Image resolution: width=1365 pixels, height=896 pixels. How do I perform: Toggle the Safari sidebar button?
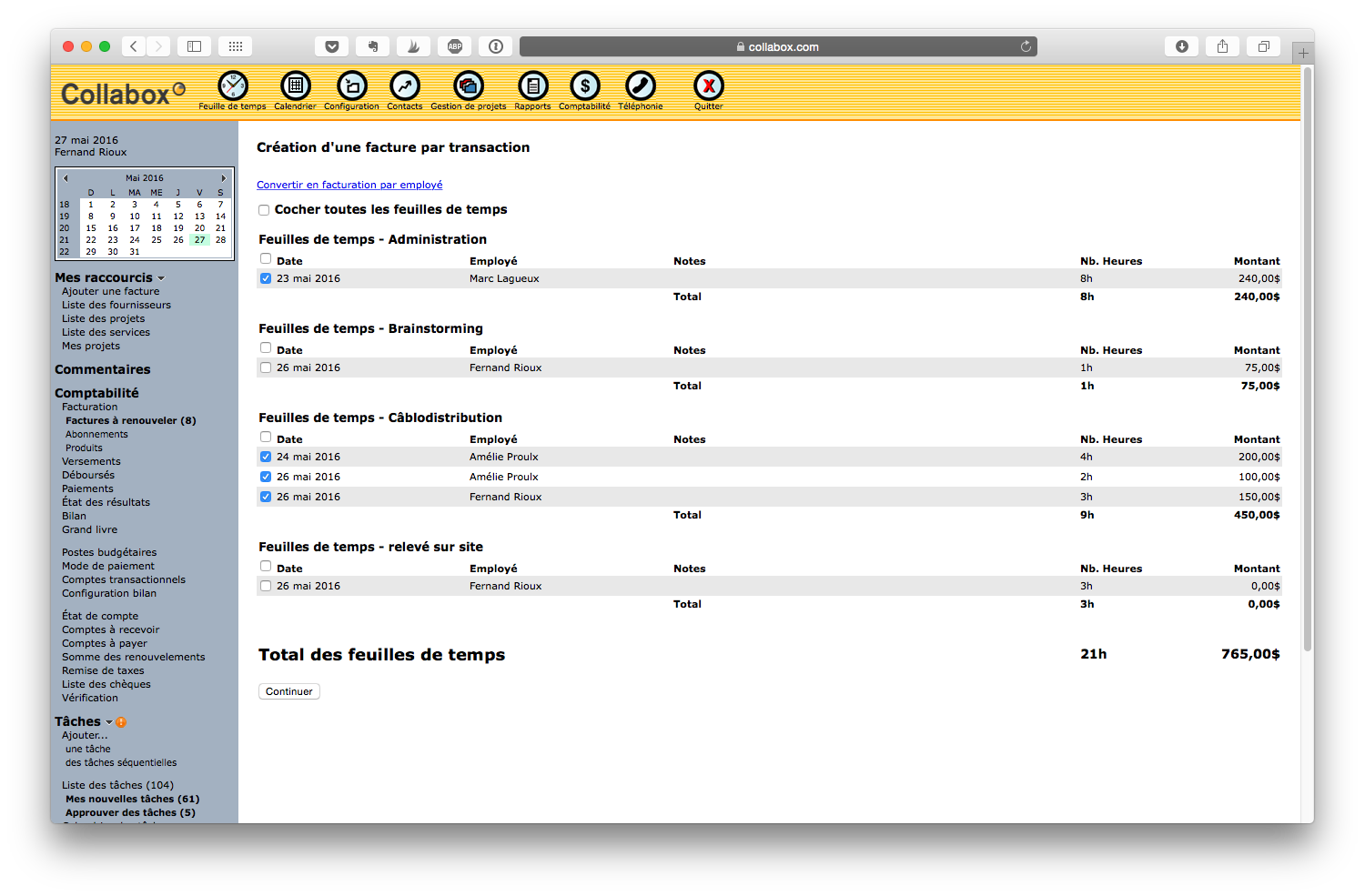pyautogui.click(x=194, y=46)
